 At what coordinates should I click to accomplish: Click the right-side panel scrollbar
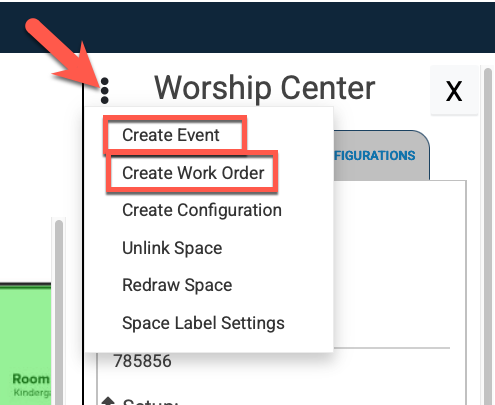click(488, 233)
